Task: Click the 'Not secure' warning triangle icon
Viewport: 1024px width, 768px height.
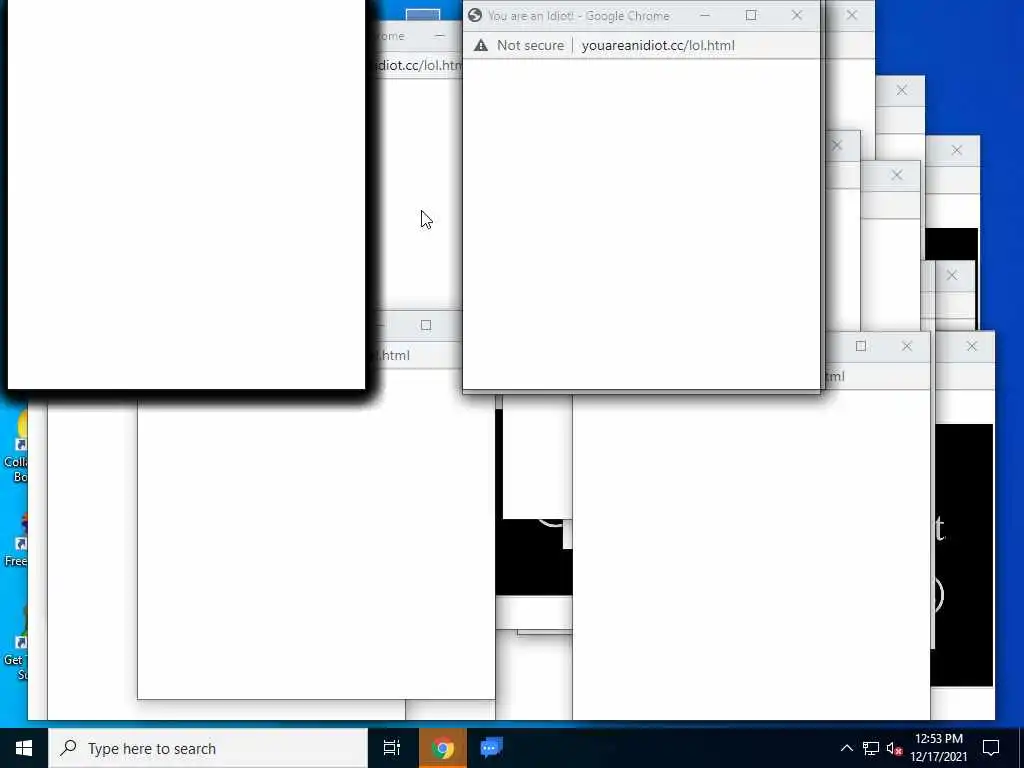Action: tap(481, 45)
